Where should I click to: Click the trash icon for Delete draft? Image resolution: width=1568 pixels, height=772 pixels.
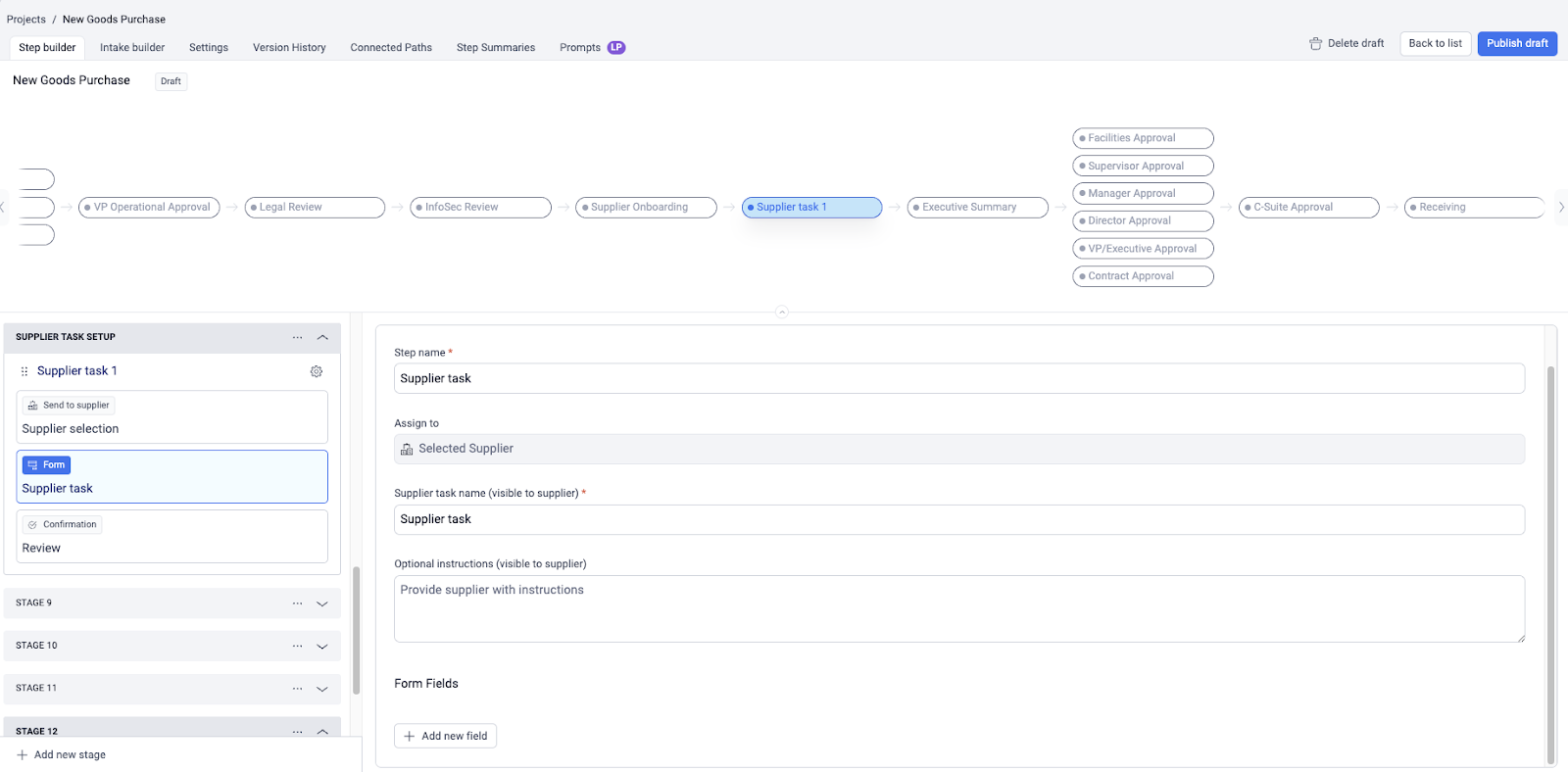point(1315,43)
